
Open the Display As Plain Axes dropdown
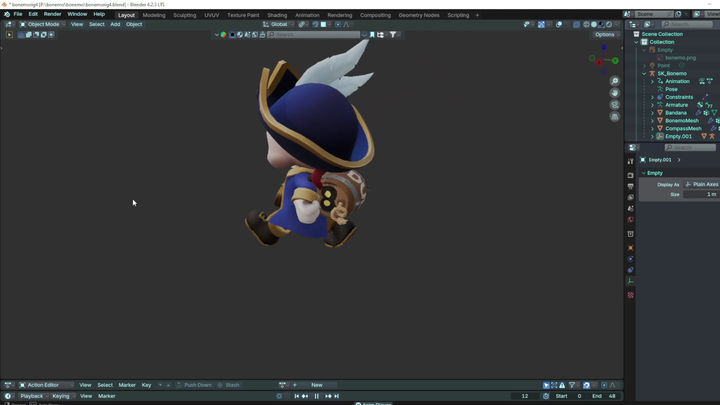[x=702, y=184]
